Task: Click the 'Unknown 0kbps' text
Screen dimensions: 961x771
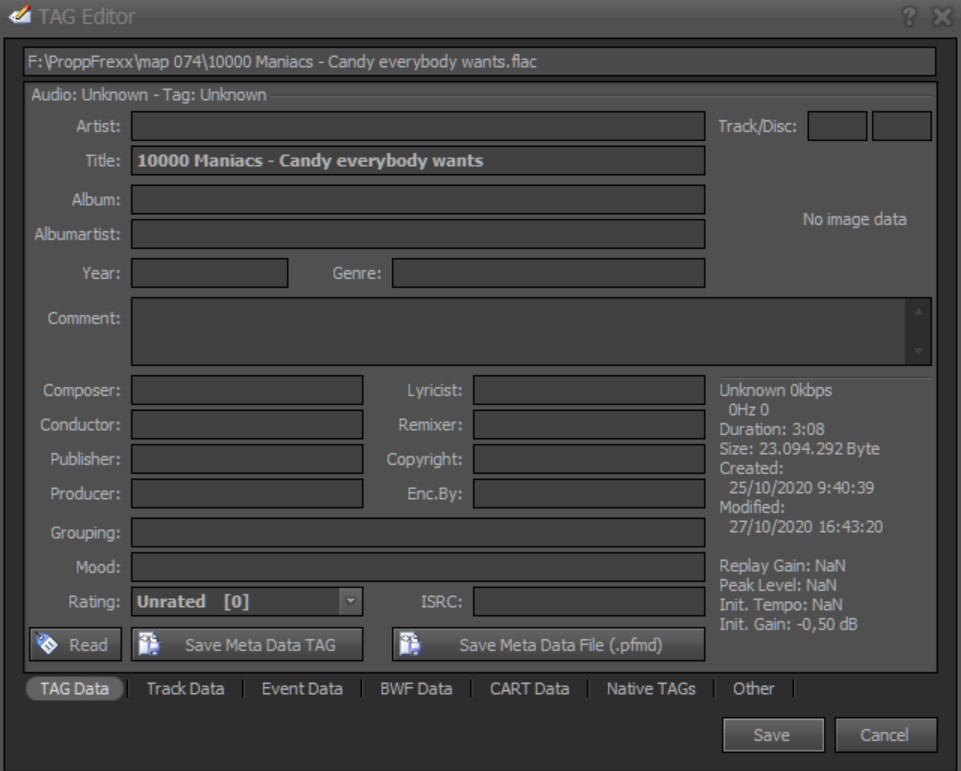Action: coord(775,390)
